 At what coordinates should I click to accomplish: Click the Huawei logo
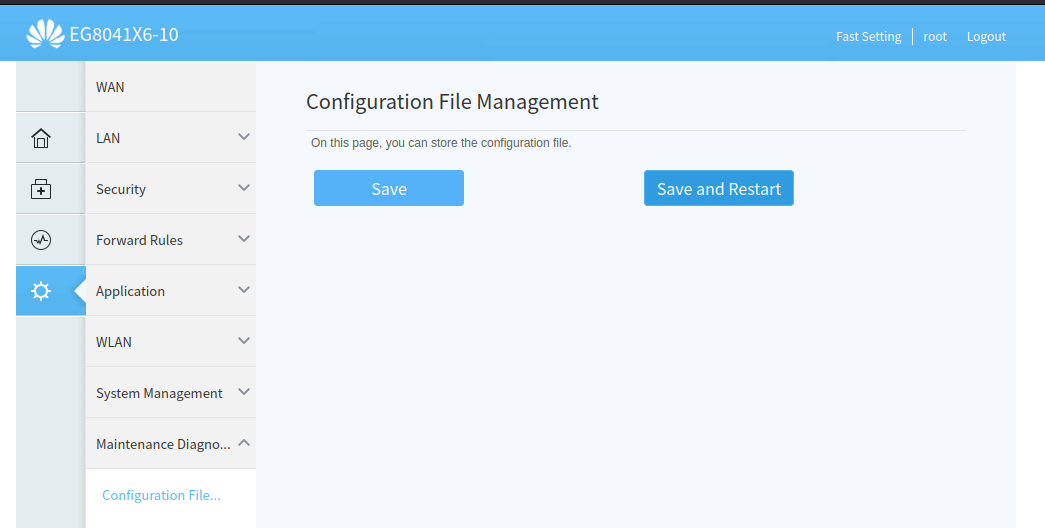point(45,34)
